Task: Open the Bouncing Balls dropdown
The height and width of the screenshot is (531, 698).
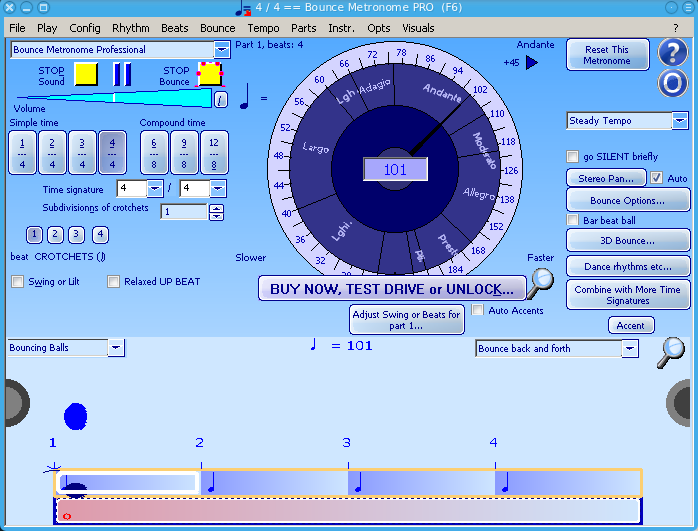Action: coord(116,348)
